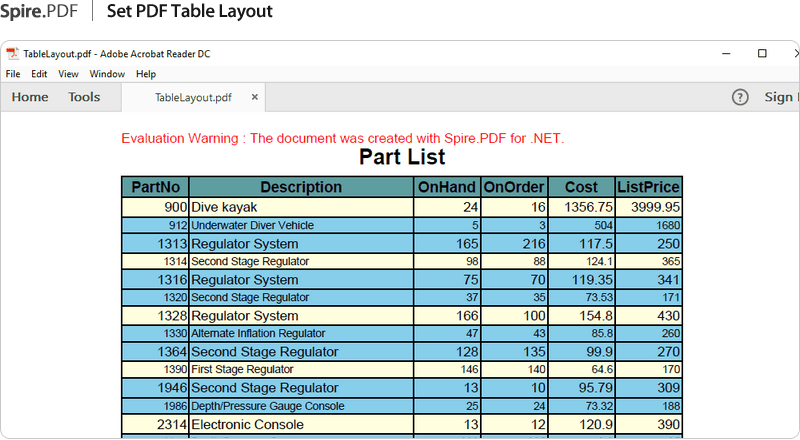Select the Dive kayak cell
The width and height of the screenshot is (800, 440).
[x=301, y=207]
